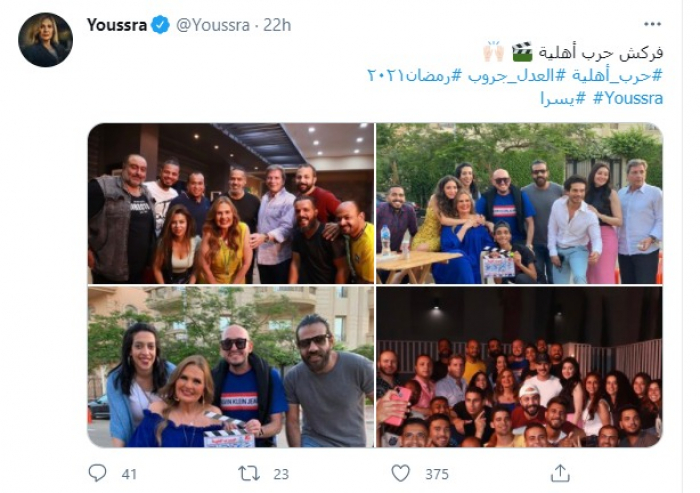Open the @Youssra handle link
Screen dimensions: 700x493
[x=213, y=25]
